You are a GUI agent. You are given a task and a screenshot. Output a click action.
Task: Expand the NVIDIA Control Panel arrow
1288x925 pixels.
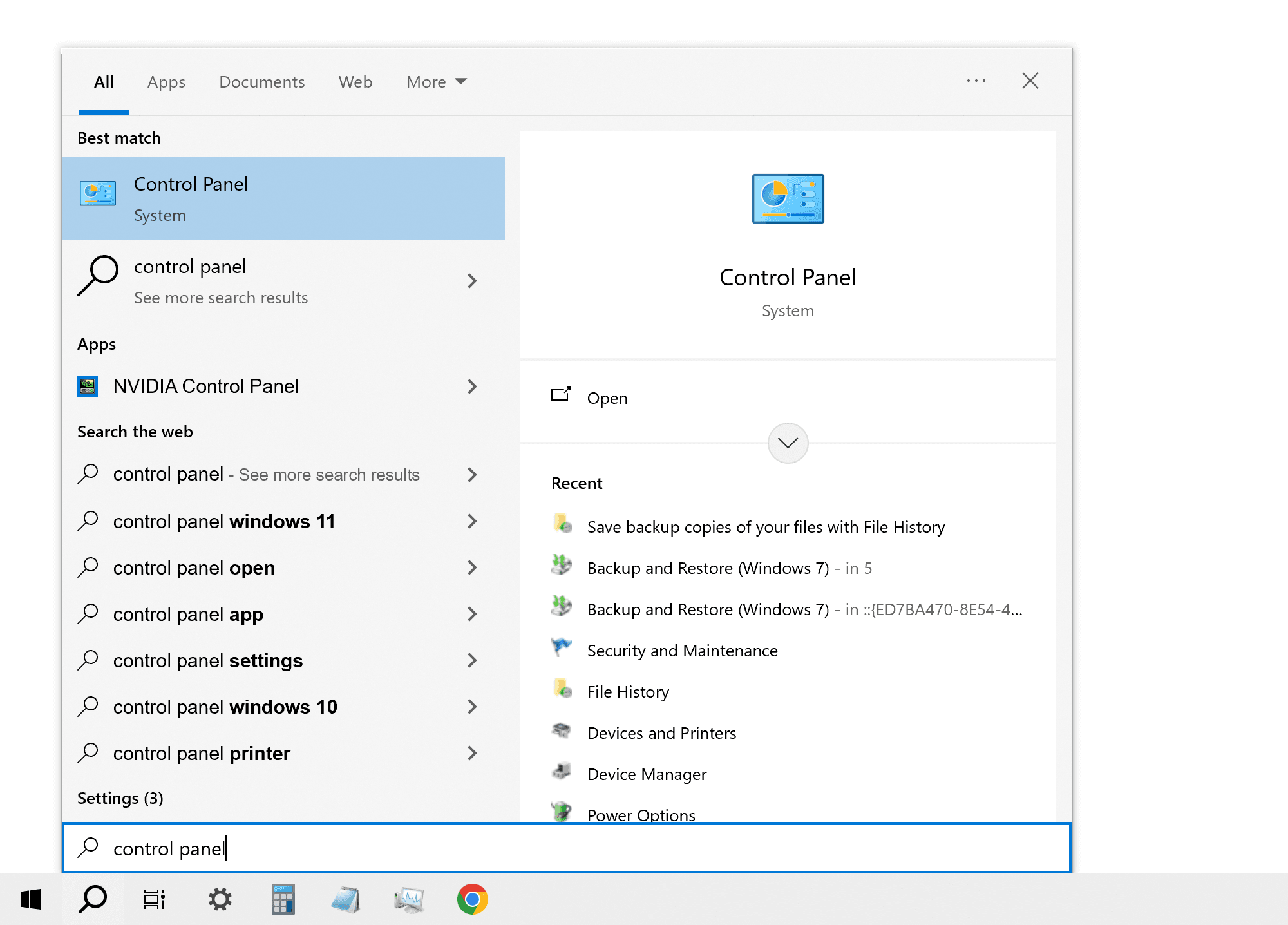[x=472, y=386]
